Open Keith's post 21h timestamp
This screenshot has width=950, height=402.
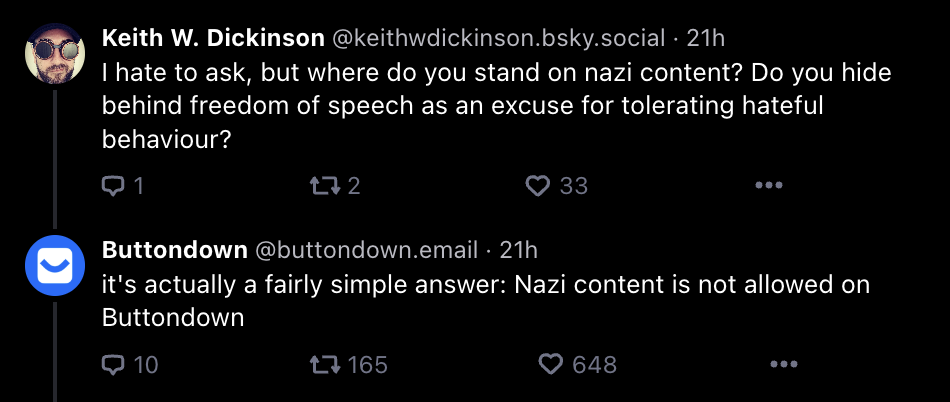(706, 39)
